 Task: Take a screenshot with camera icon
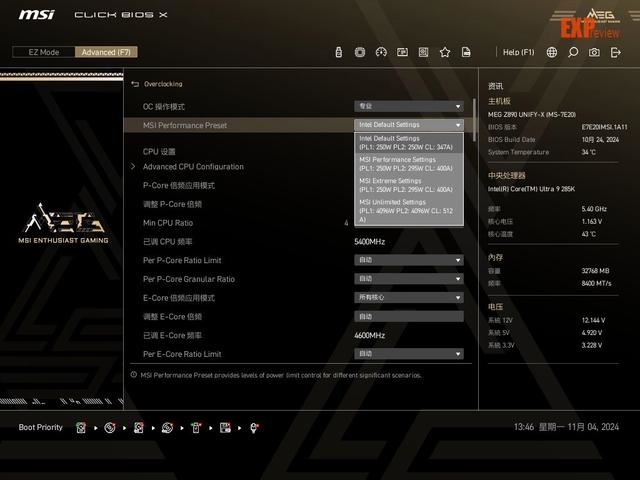pos(594,52)
